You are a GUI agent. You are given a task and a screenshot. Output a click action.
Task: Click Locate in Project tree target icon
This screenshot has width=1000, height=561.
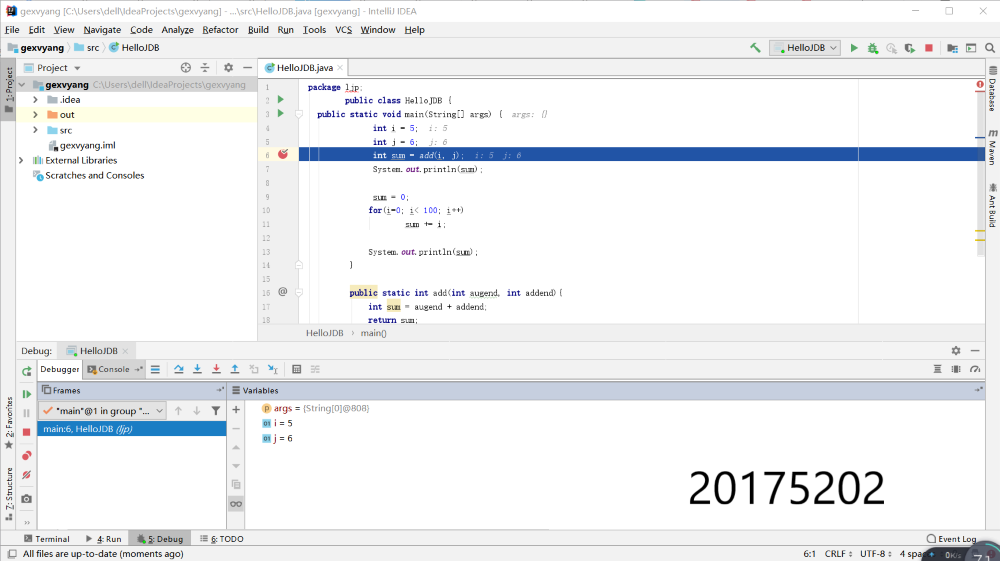tap(186, 68)
